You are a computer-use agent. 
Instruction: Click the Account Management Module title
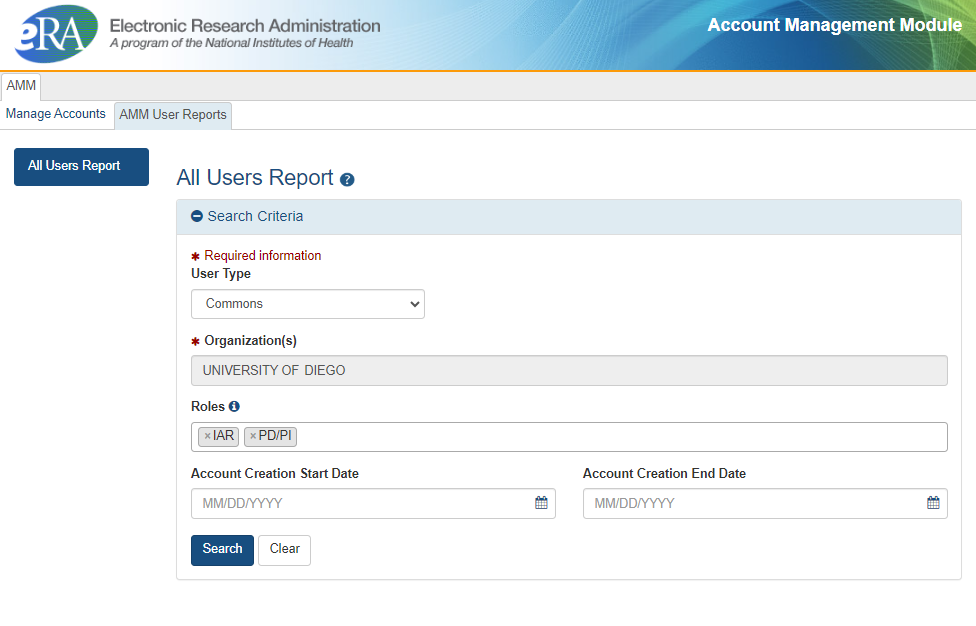(835, 25)
